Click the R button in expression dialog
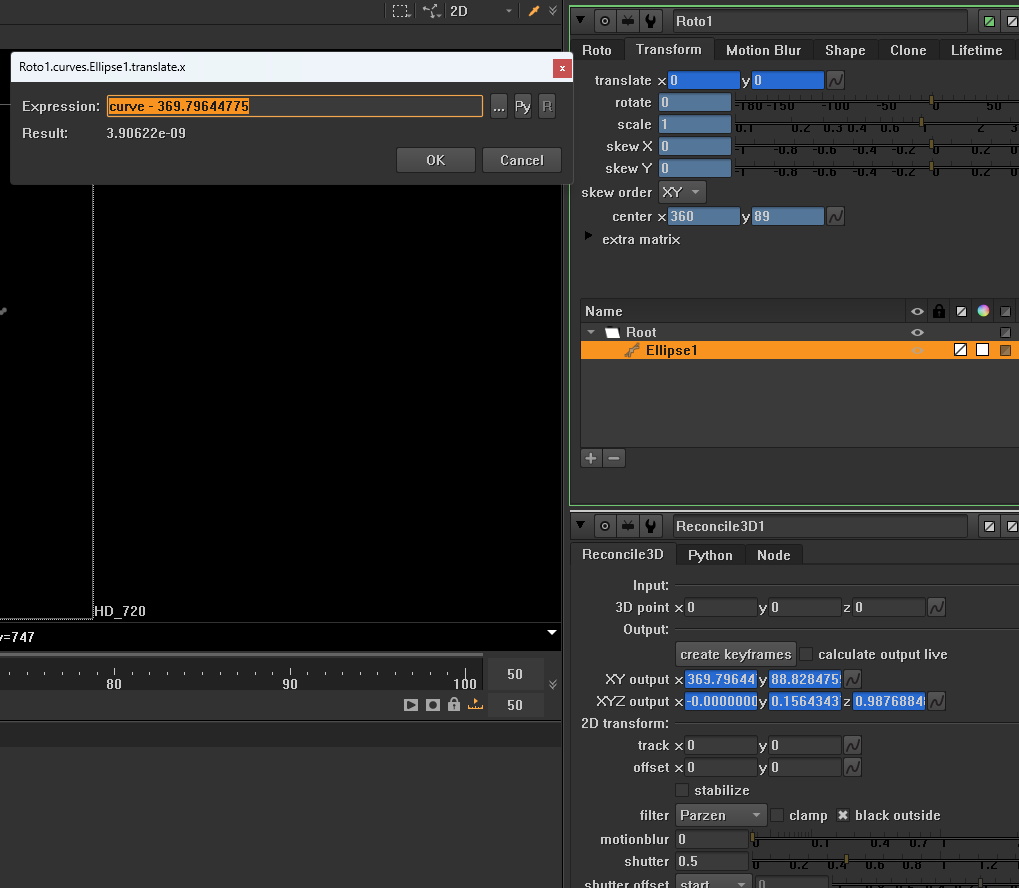The image size is (1019, 888). pos(547,107)
